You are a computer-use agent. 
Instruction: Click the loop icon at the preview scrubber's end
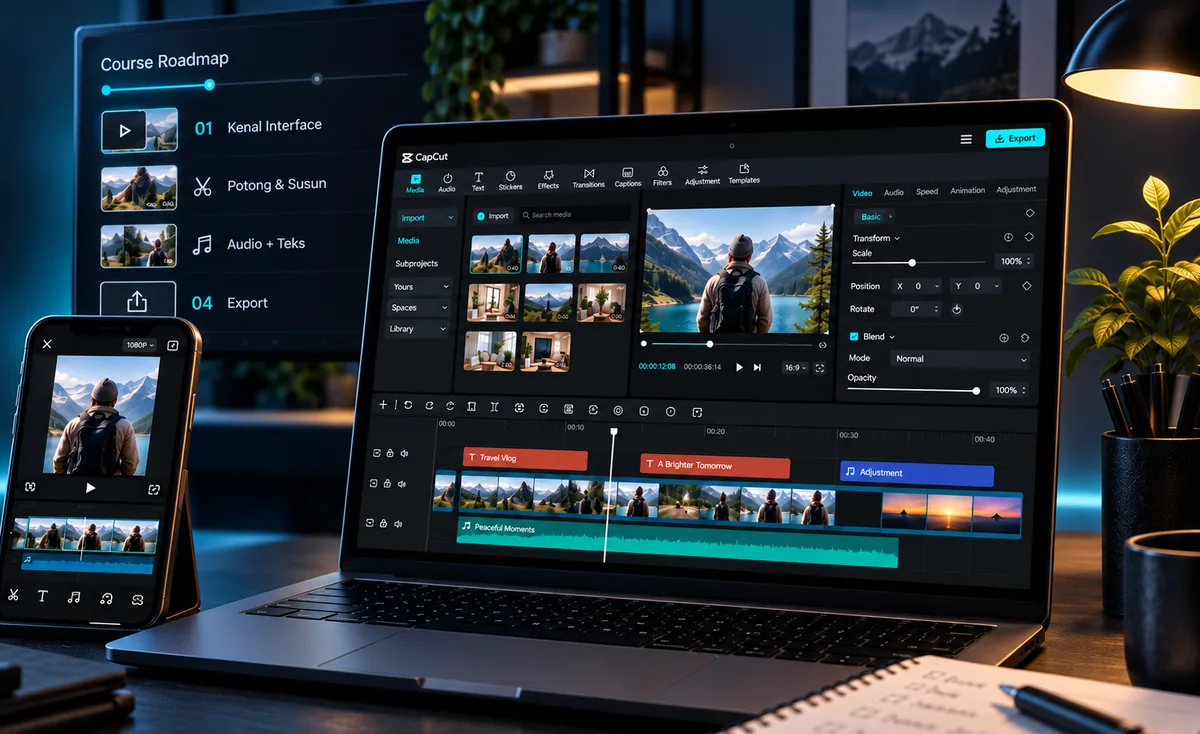(822, 345)
